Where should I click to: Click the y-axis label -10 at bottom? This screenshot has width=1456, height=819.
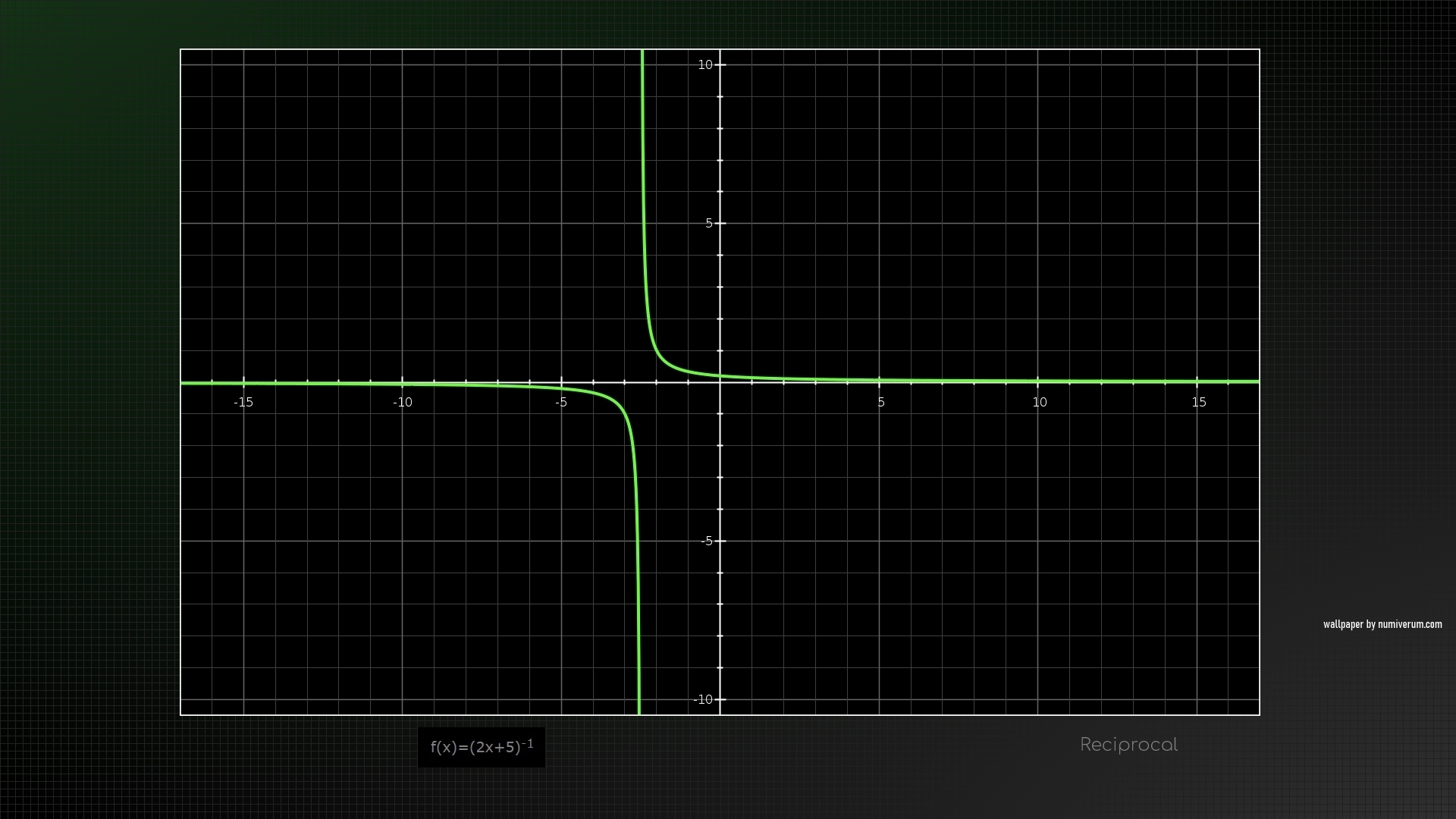click(x=703, y=700)
